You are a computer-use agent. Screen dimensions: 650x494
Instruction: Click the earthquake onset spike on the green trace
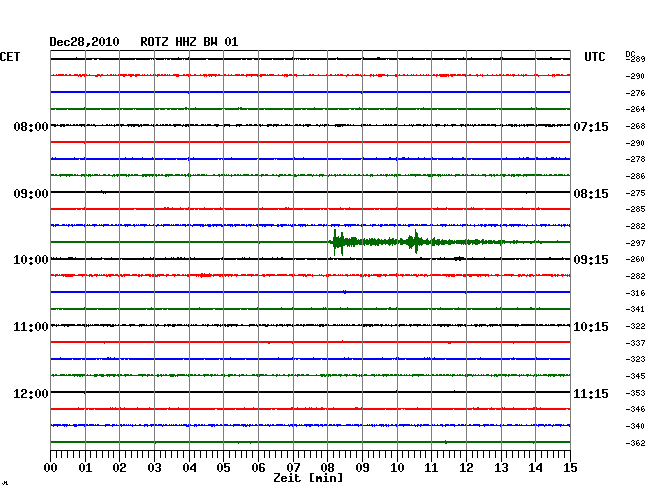[x=335, y=242]
